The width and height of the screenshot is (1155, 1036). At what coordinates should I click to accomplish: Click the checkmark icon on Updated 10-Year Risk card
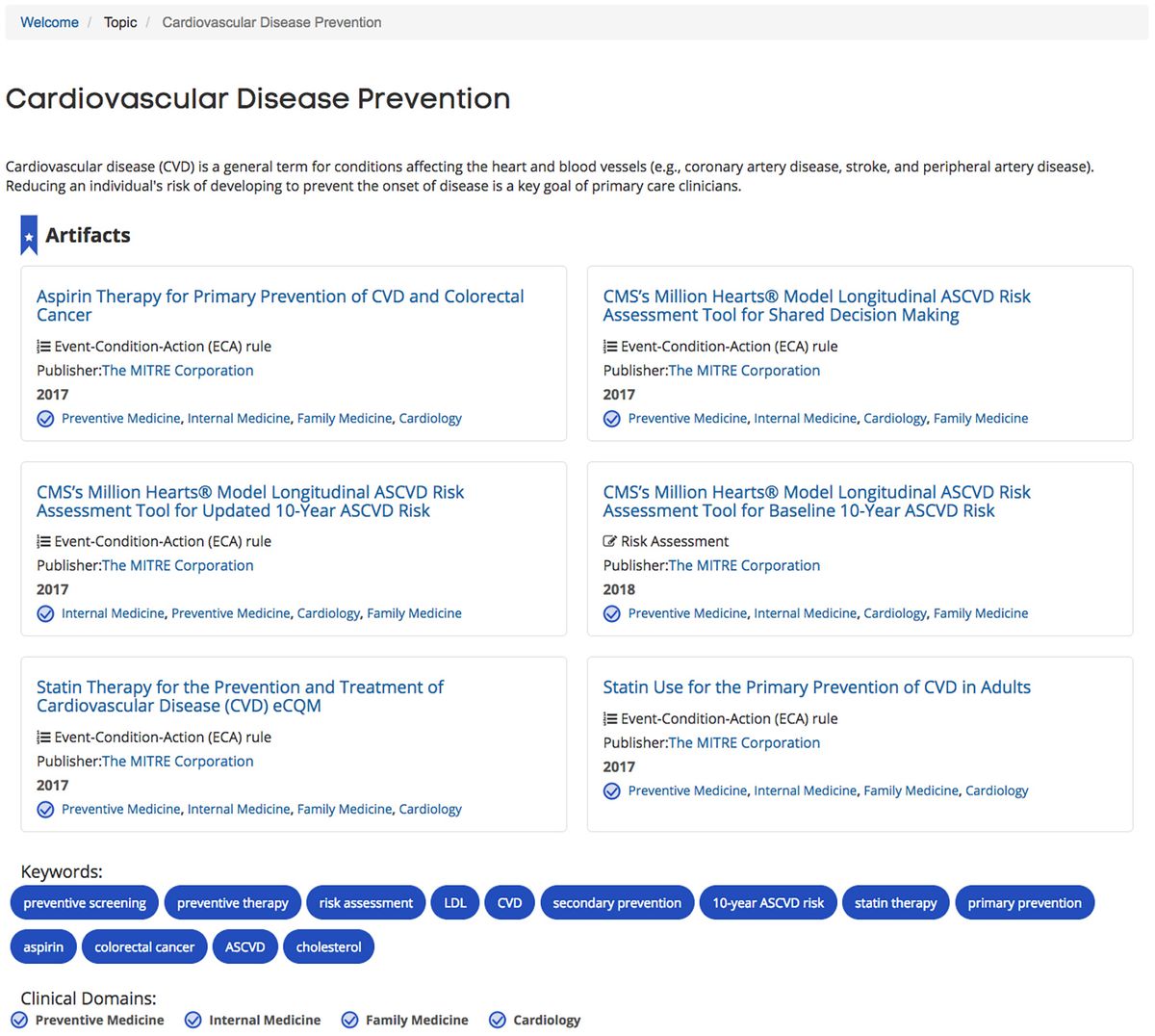click(45, 613)
